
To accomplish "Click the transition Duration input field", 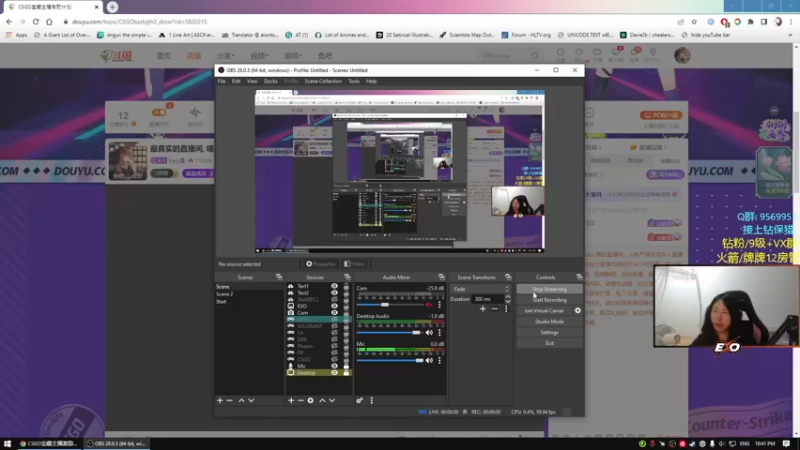I will (488, 299).
